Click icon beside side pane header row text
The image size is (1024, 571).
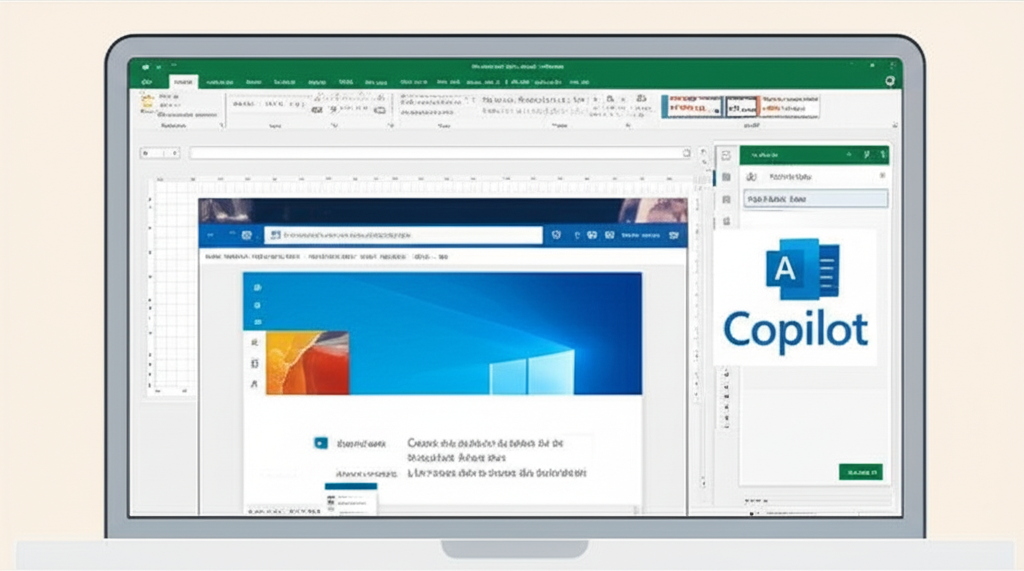[x=752, y=176]
